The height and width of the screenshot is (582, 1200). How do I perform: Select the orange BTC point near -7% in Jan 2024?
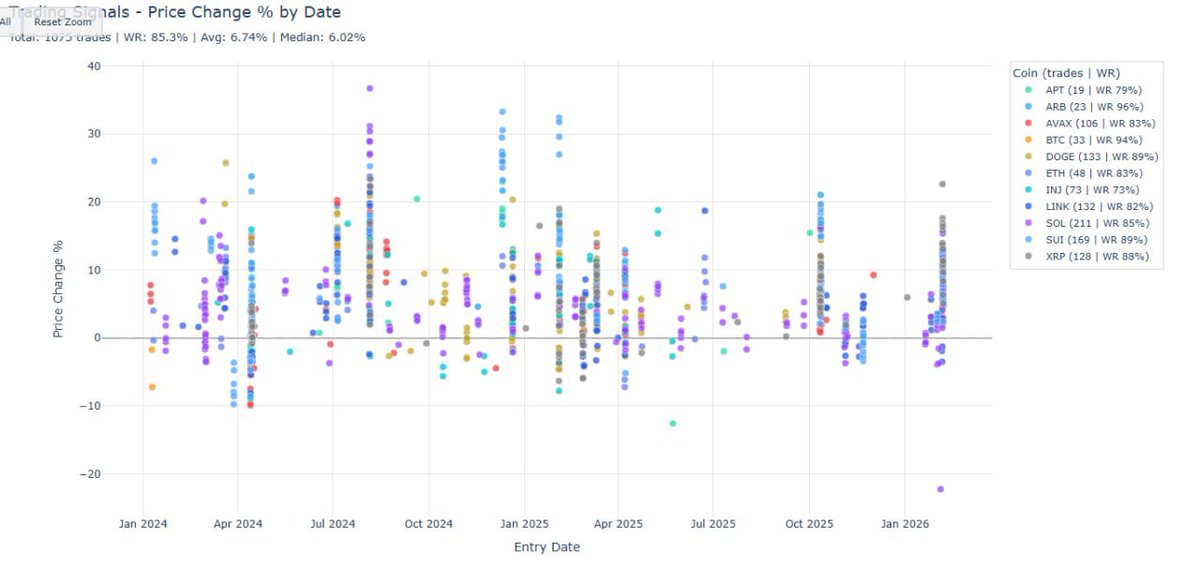(x=152, y=387)
